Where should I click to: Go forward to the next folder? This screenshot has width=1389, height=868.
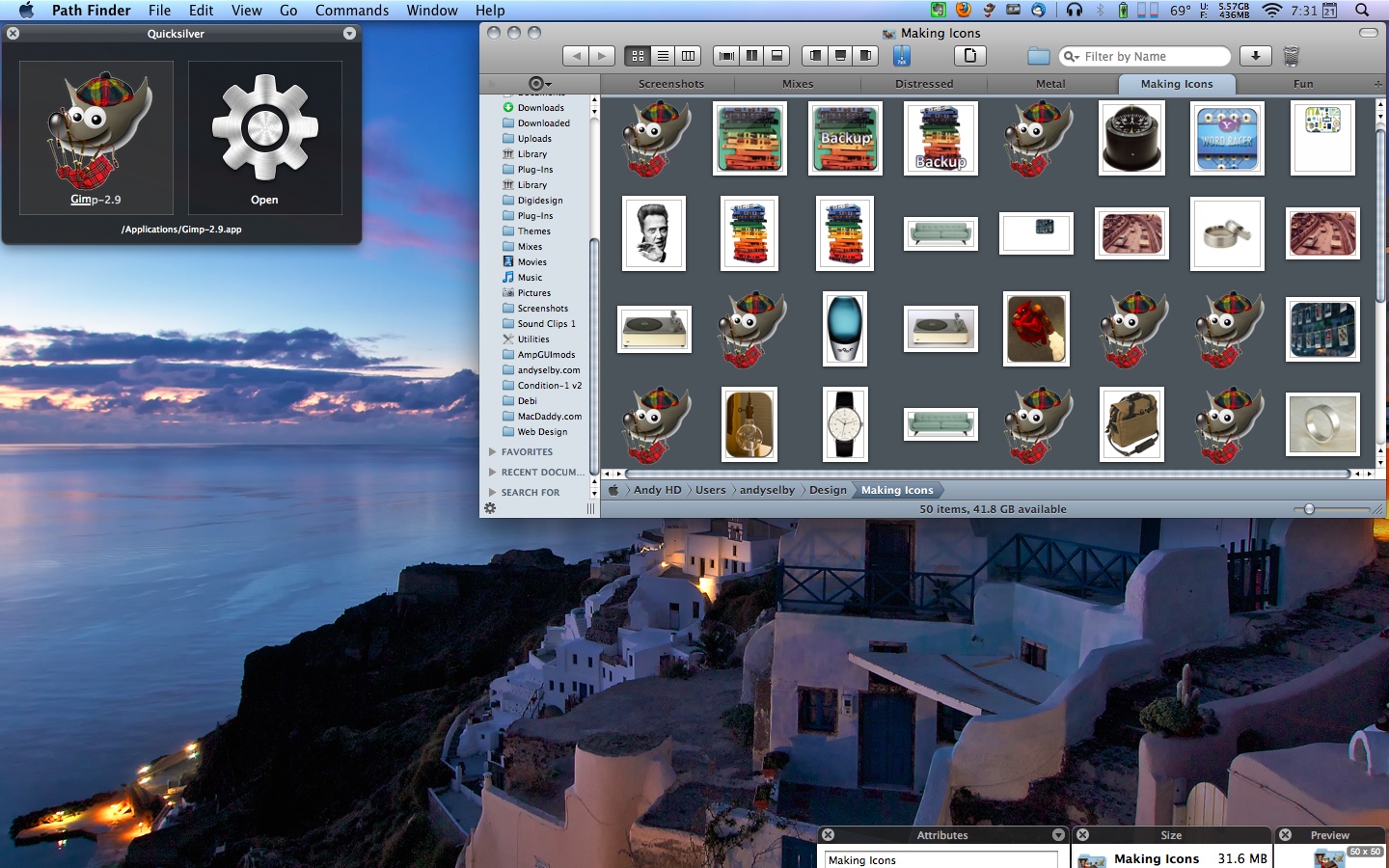pos(602,56)
